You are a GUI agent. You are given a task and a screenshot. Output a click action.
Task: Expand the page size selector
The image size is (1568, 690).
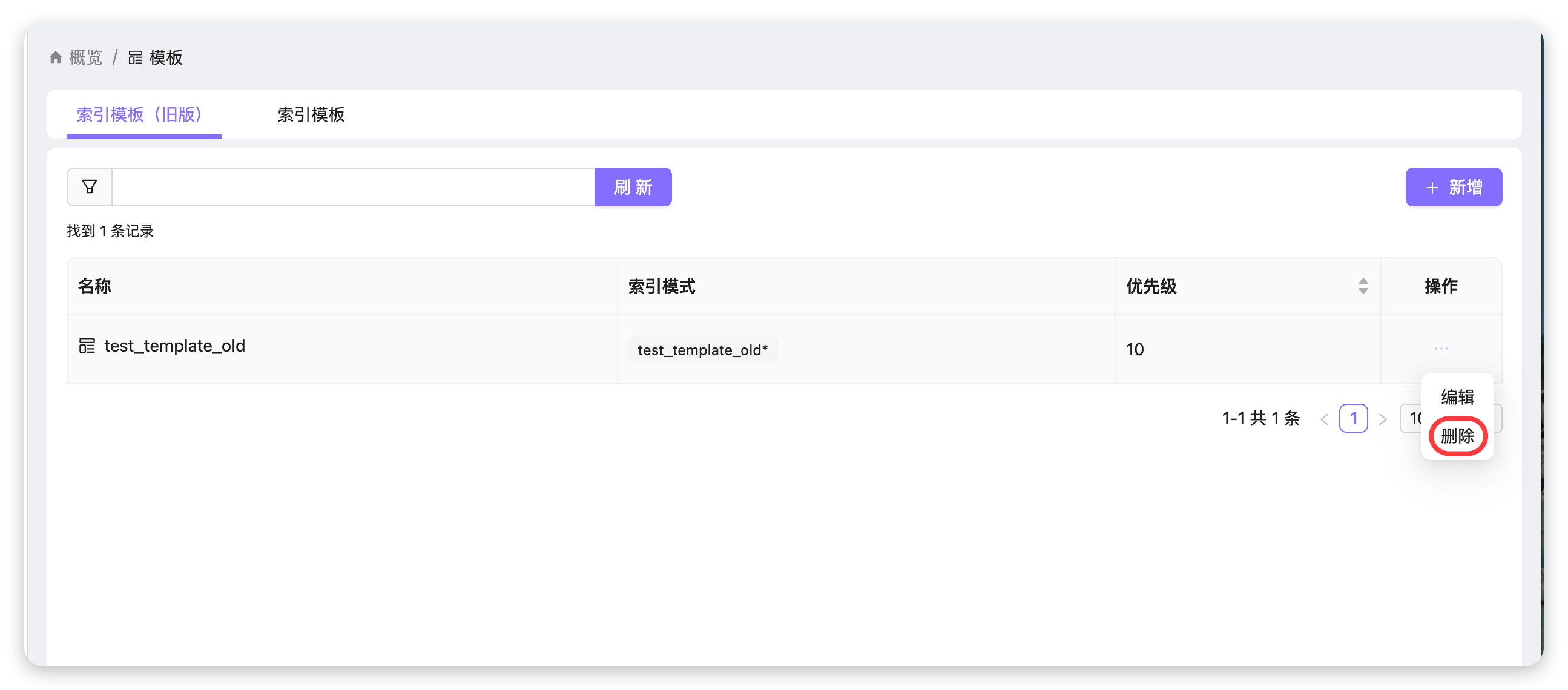click(x=1412, y=419)
